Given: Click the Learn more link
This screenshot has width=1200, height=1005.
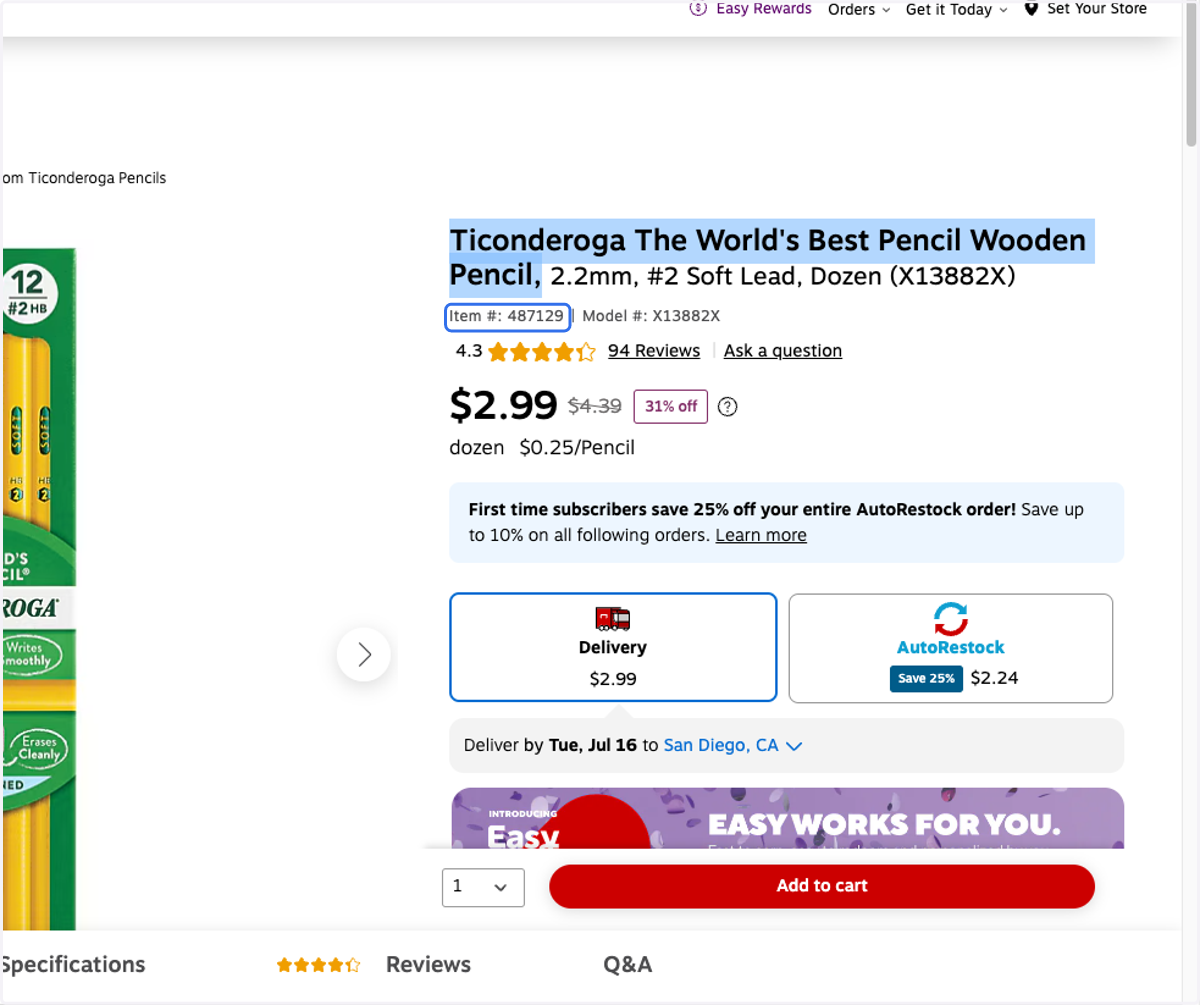Looking at the screenshot, I should pos(761,535).
